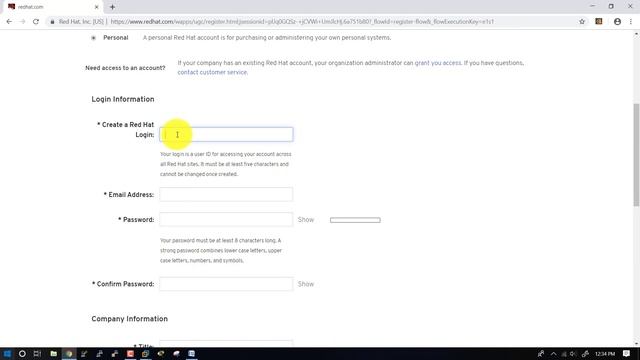
Task: Expand hidden system tray icons chevron
Action: click(x=553, y=354)
